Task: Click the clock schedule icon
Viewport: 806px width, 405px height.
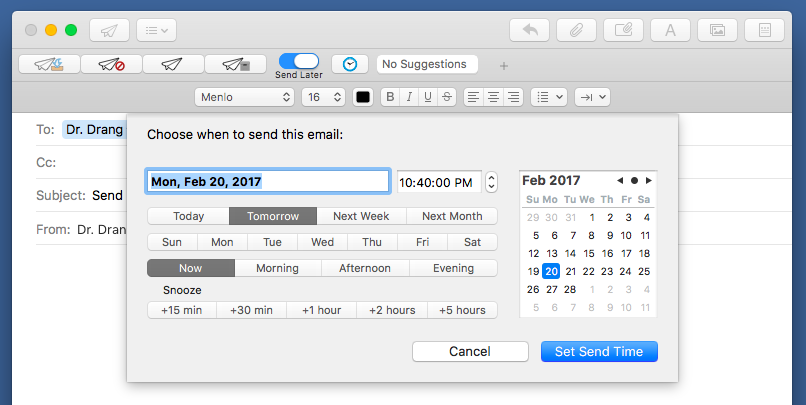Action: (349, 64)
